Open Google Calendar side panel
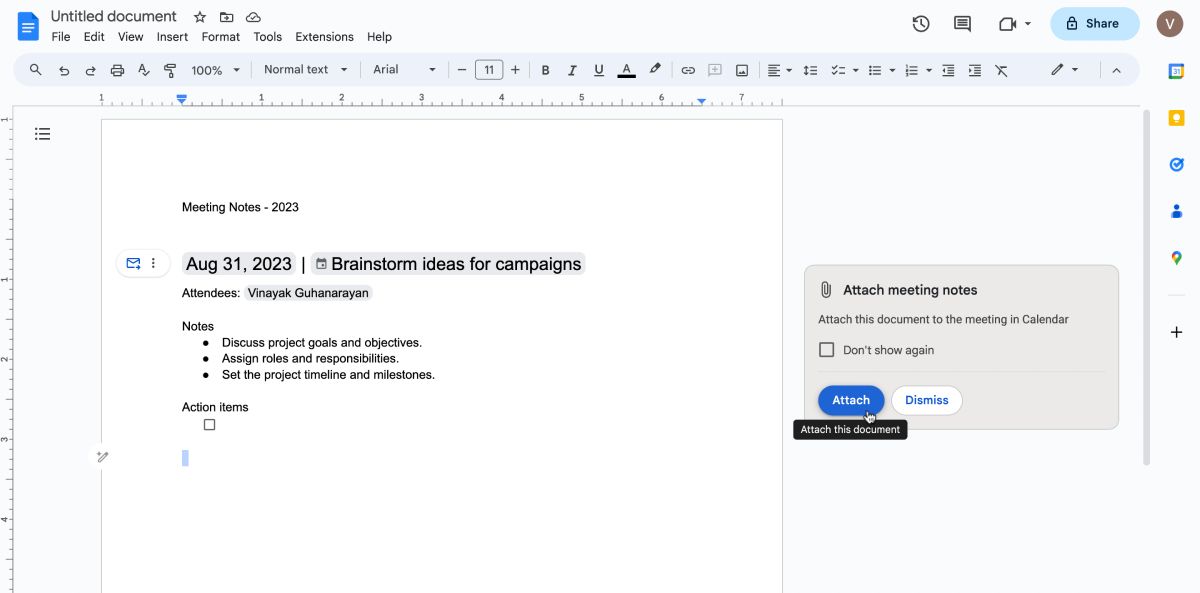 [x=1176, y=71]
